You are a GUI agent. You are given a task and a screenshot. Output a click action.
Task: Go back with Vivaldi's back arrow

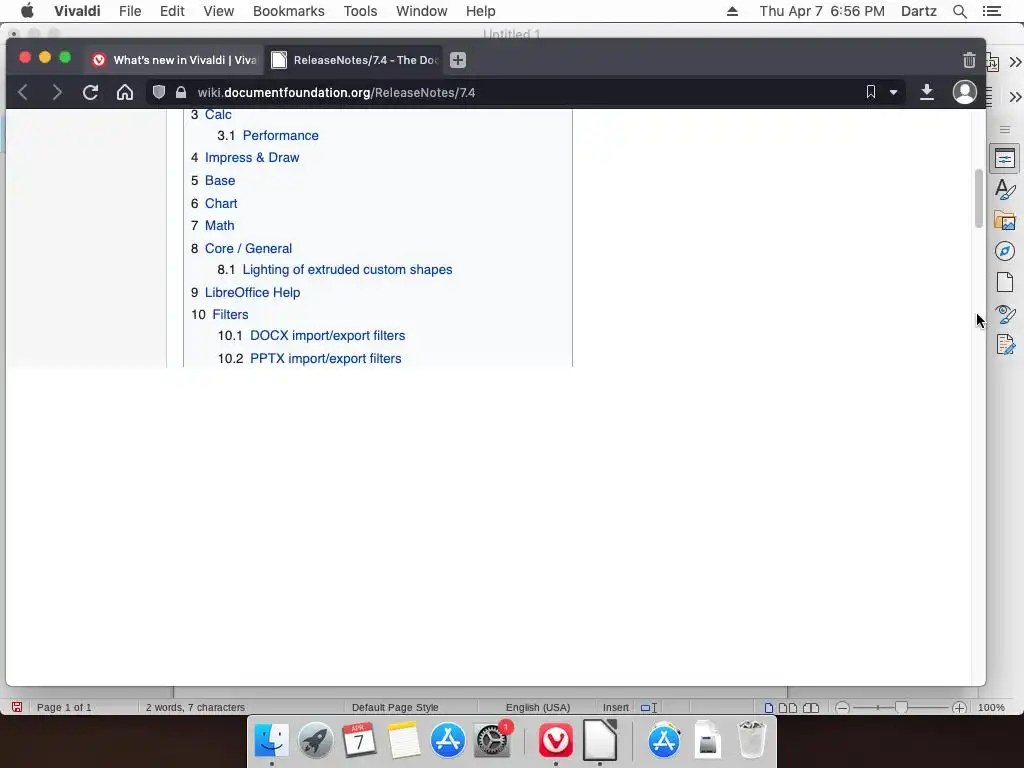[x=23, y=92]
